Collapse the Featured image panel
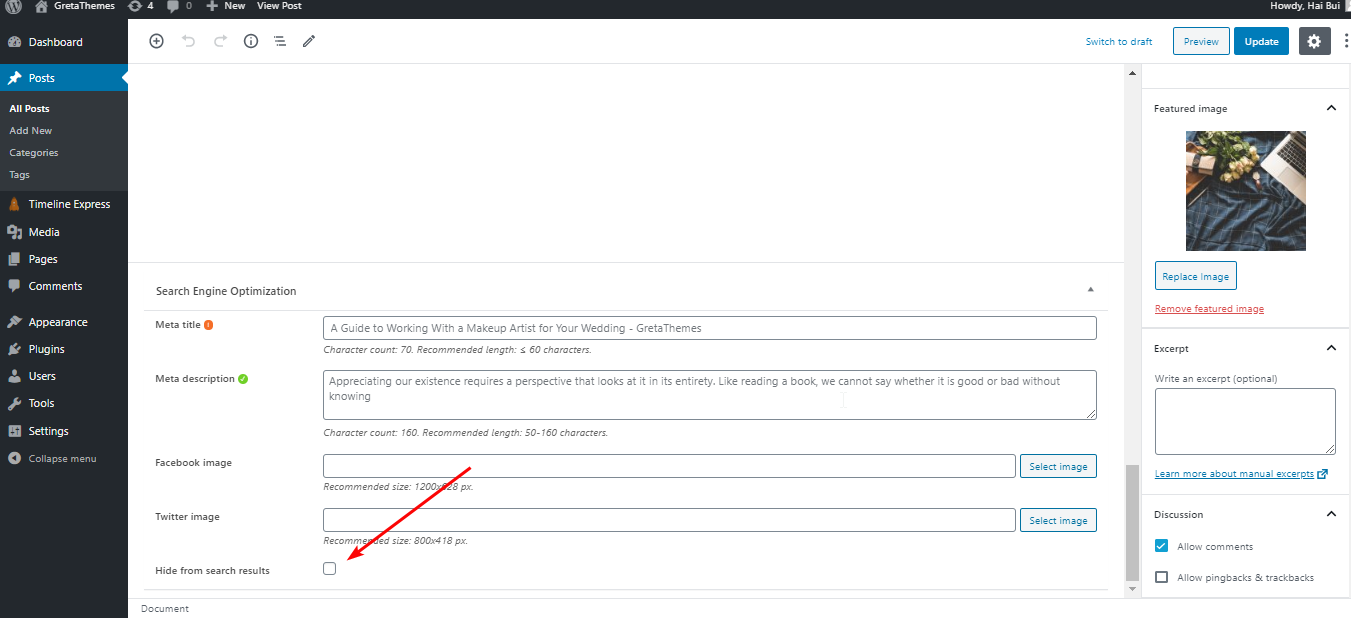Image resolution: width=1351 pixels, height=618 pixels. click(1331, 108)
